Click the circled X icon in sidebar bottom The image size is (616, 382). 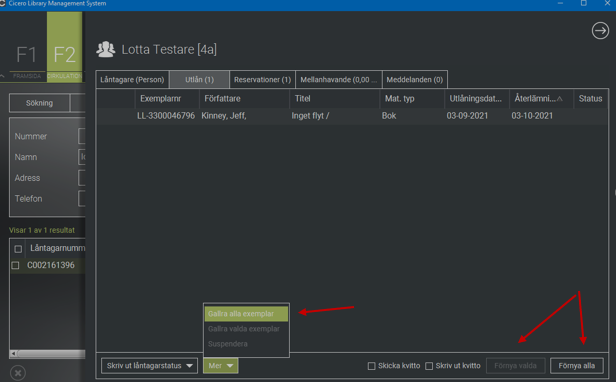coord(18,372)
